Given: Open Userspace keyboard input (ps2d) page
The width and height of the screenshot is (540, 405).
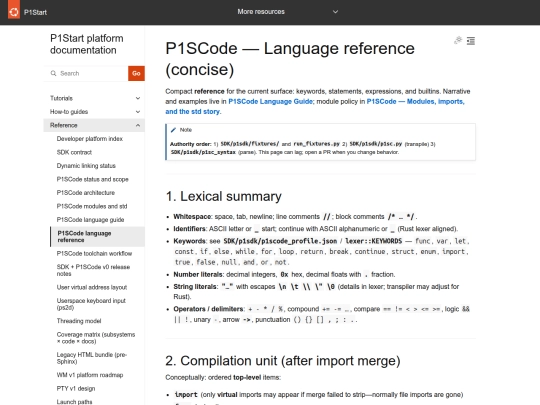Looking at the screenshot, I should pyautogui.click(x=91, y=304).
